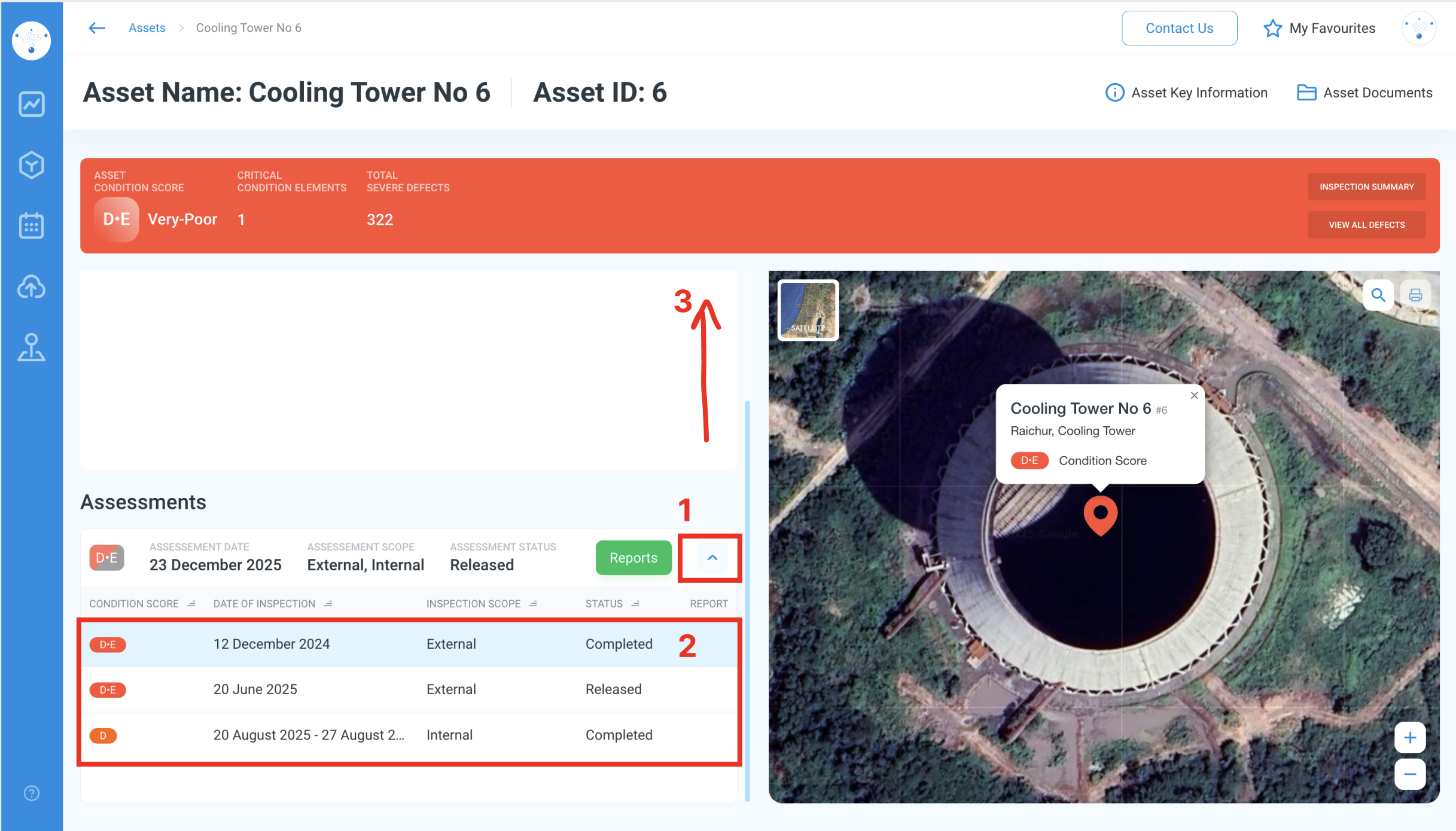The width and height of the screenshot is (1456, 831).
Task: Open the map location sidebar icon
Action: click(x=31, y=347)
